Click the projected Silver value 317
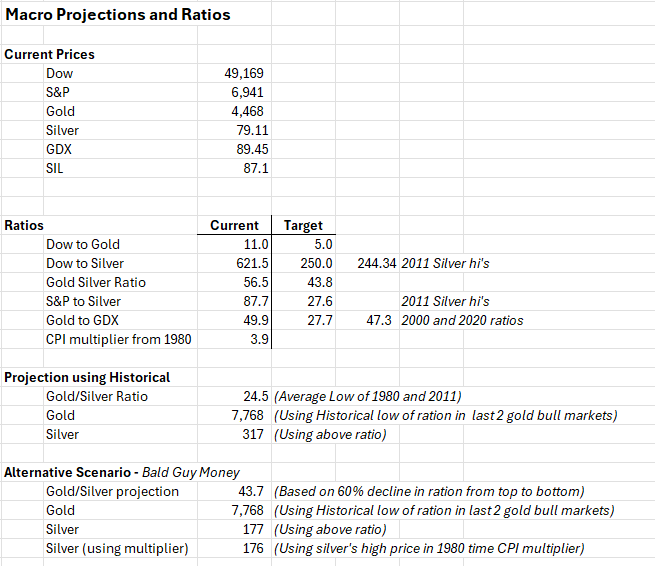This screenshot has width=655, height=566. click(x=254, y=434)
